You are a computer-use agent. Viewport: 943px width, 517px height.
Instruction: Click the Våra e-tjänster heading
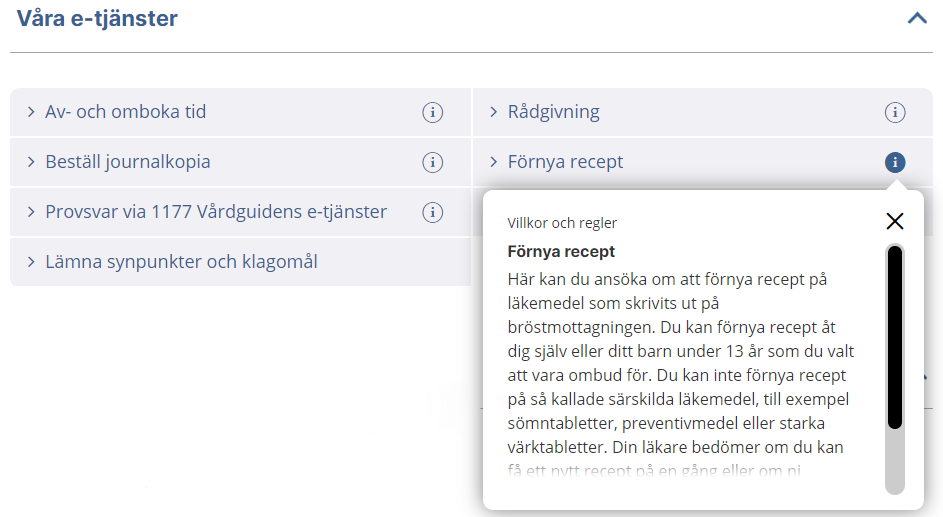pos(97,19)
